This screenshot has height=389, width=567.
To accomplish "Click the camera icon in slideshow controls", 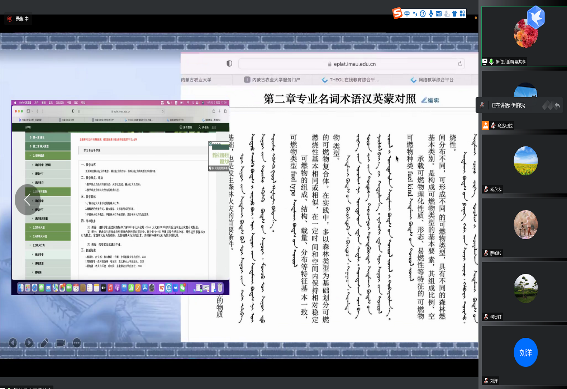I will (61, 342).
